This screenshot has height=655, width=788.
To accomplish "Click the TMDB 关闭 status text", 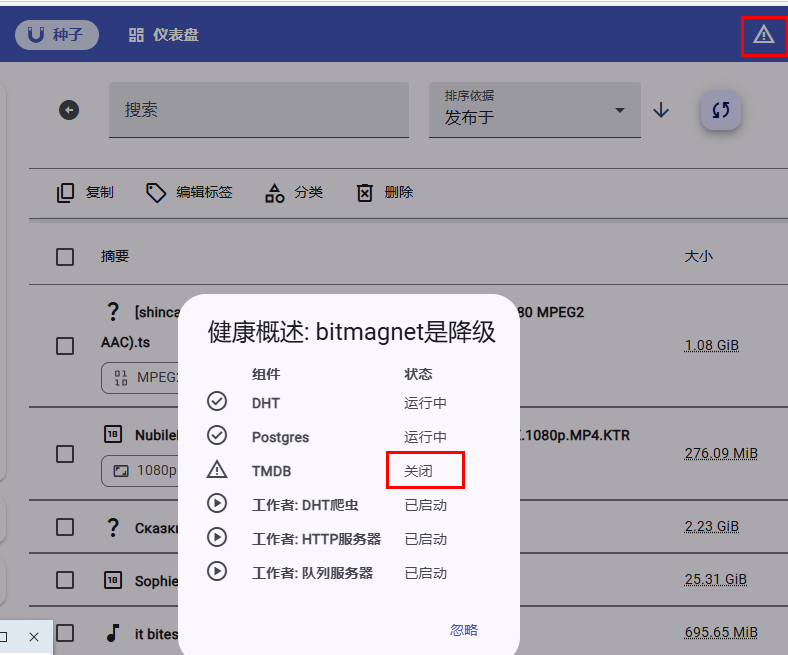I will (418, 471).
